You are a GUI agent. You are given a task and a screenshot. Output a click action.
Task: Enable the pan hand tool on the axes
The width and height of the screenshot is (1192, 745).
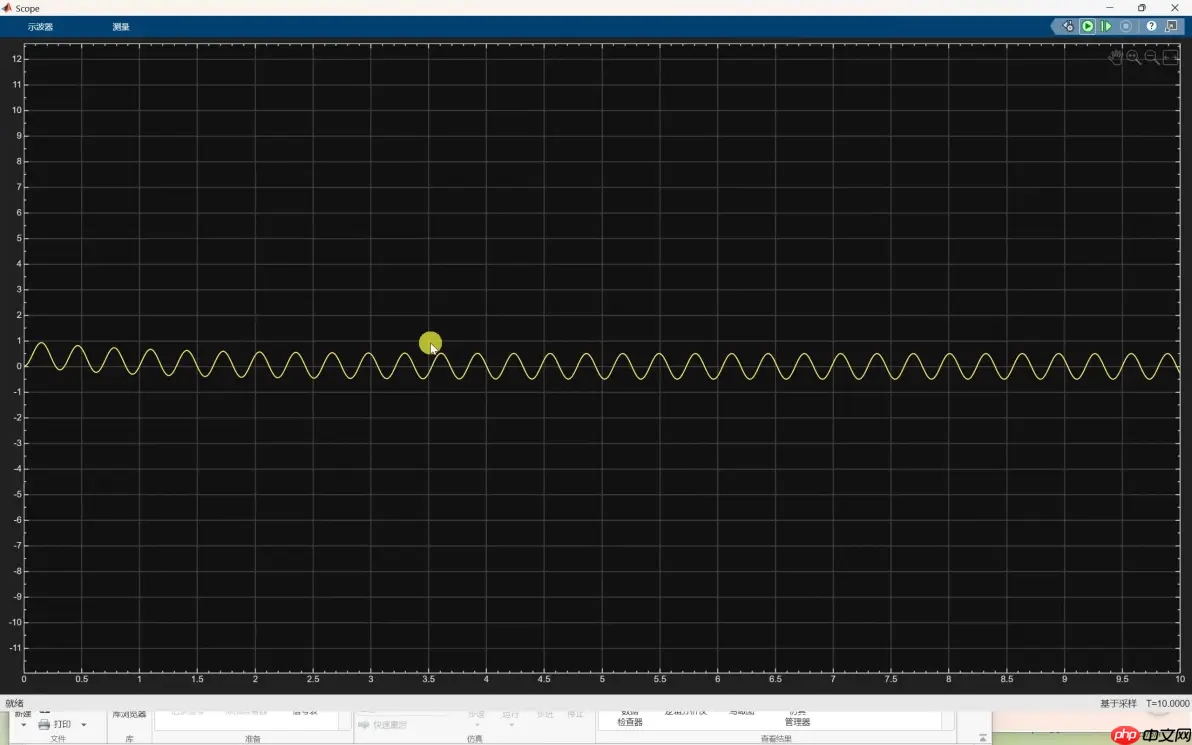pyautogui.click(x=1115, y=57)
